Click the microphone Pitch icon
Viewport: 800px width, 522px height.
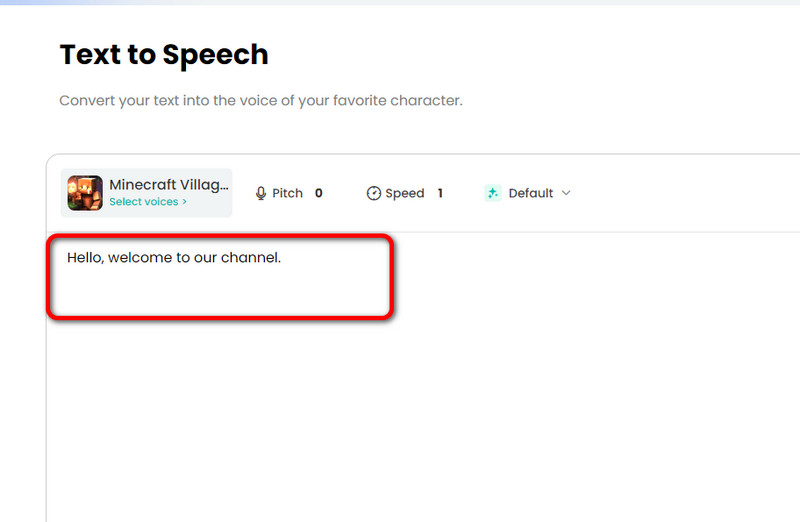261,193
